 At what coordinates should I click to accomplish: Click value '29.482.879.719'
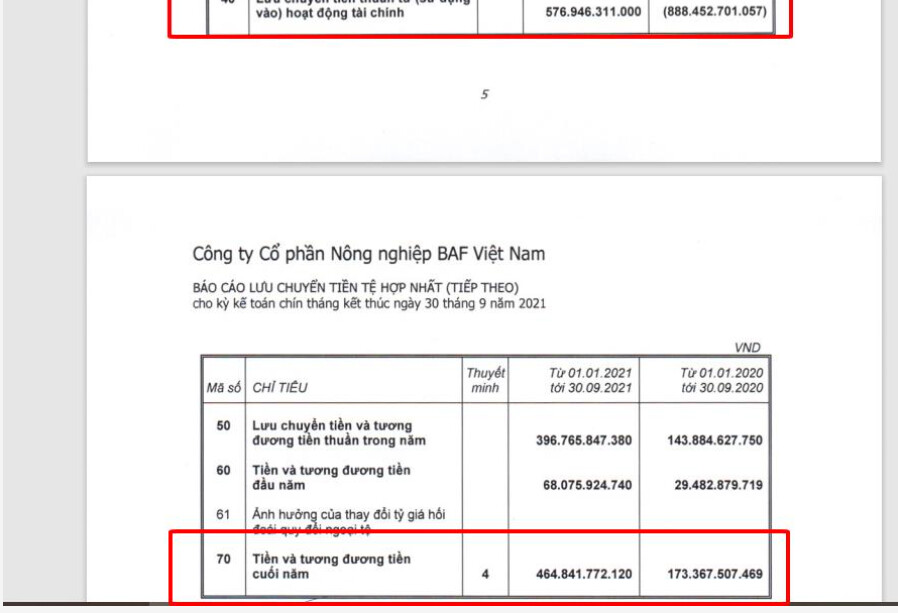click(x=718, y=485)
